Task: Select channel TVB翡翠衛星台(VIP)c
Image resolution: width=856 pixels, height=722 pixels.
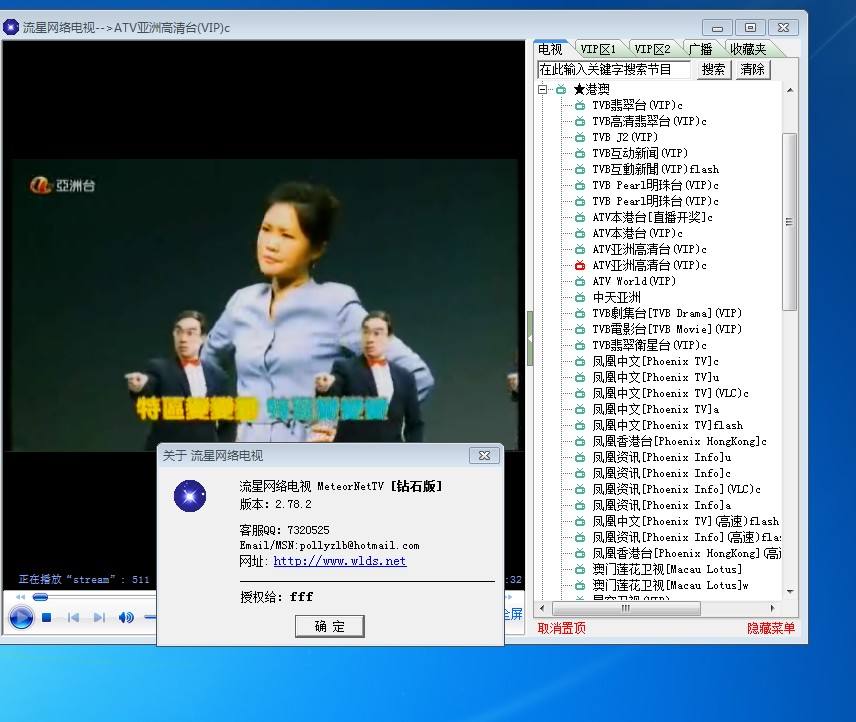Action: point(649,345)
